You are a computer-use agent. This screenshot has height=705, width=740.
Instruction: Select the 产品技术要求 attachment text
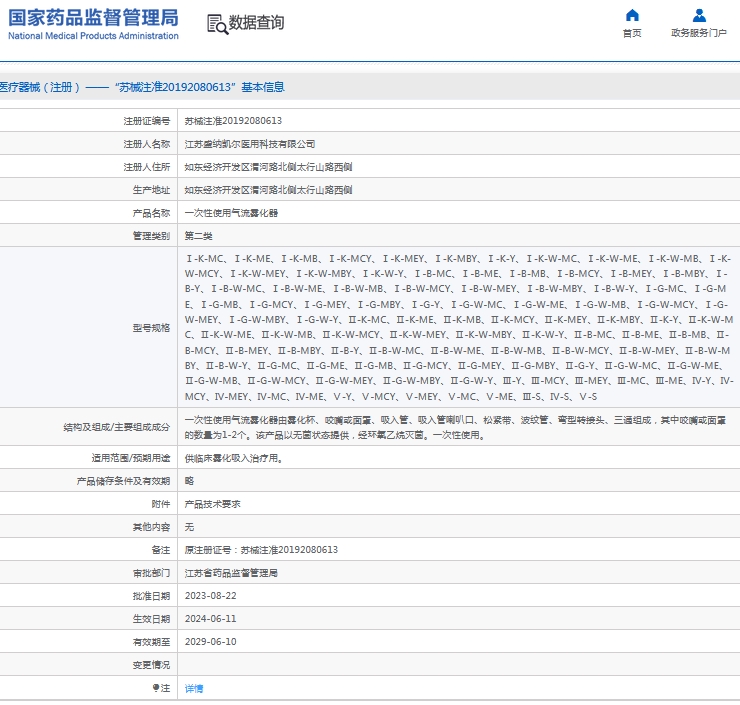(x=212, y=504)
